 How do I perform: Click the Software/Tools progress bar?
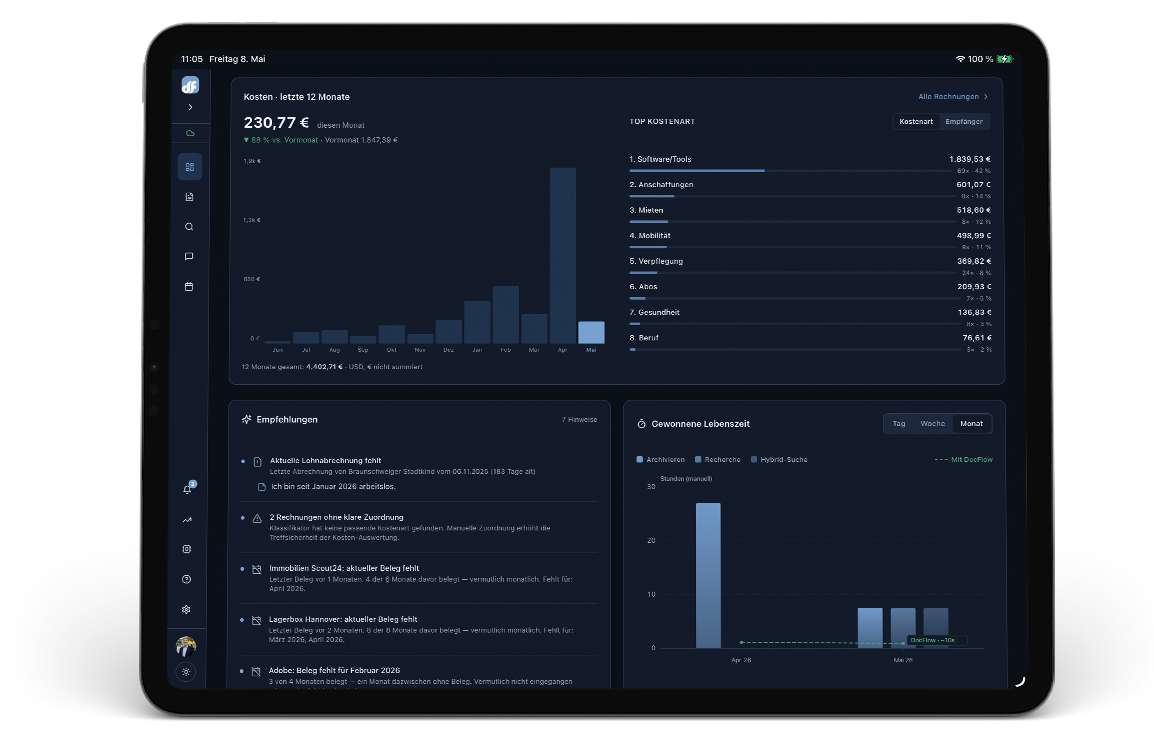[x=790, y=171]
